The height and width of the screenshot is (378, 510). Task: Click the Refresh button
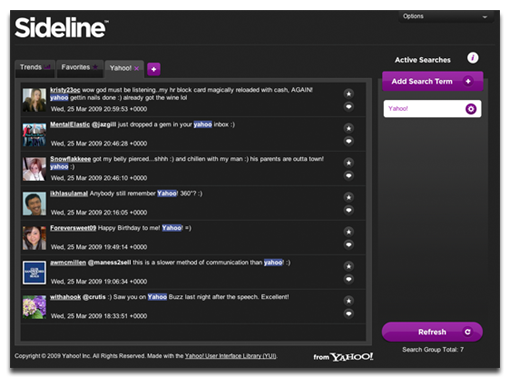pyautogui.click(x=432, y=332)
